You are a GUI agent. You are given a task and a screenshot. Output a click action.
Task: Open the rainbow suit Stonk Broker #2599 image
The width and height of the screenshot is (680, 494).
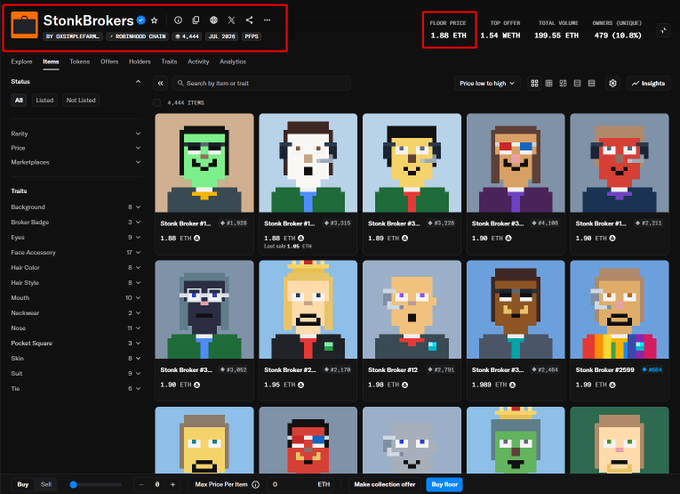(x=619, y=310)
